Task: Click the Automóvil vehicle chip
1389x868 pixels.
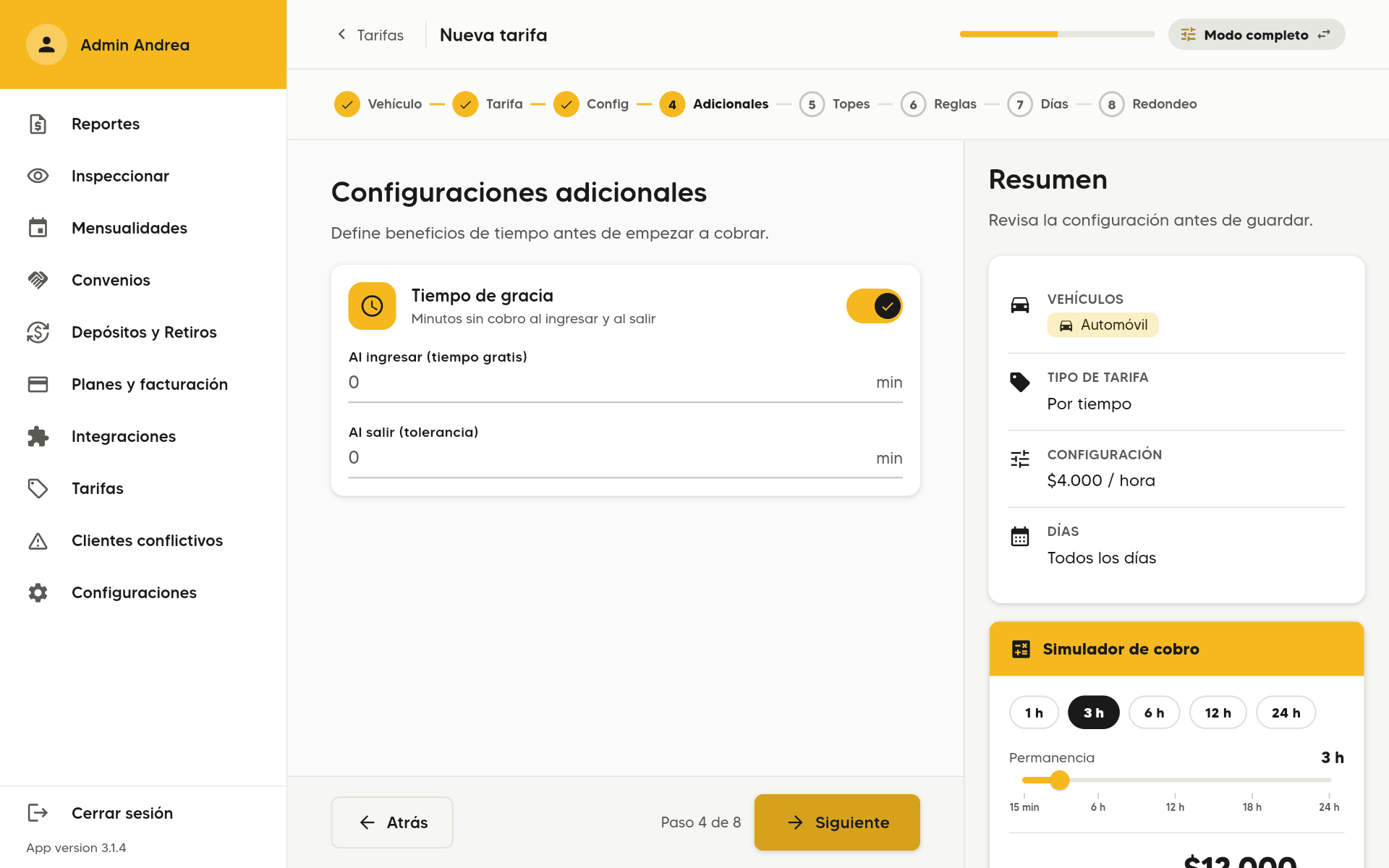Action: [1103, 325]
